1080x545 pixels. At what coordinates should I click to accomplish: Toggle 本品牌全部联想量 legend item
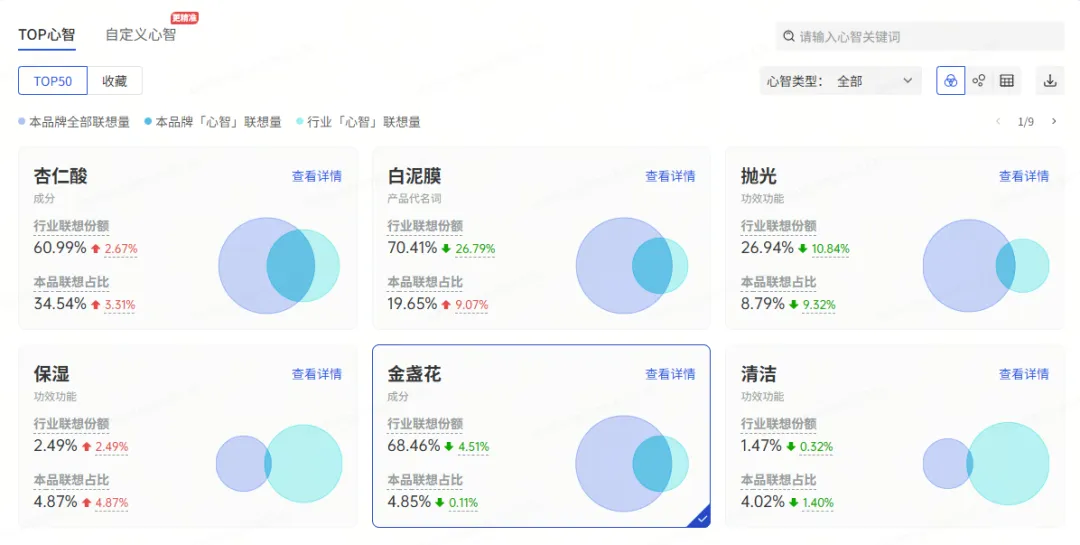pyautogui.click(x=75, y=122)
